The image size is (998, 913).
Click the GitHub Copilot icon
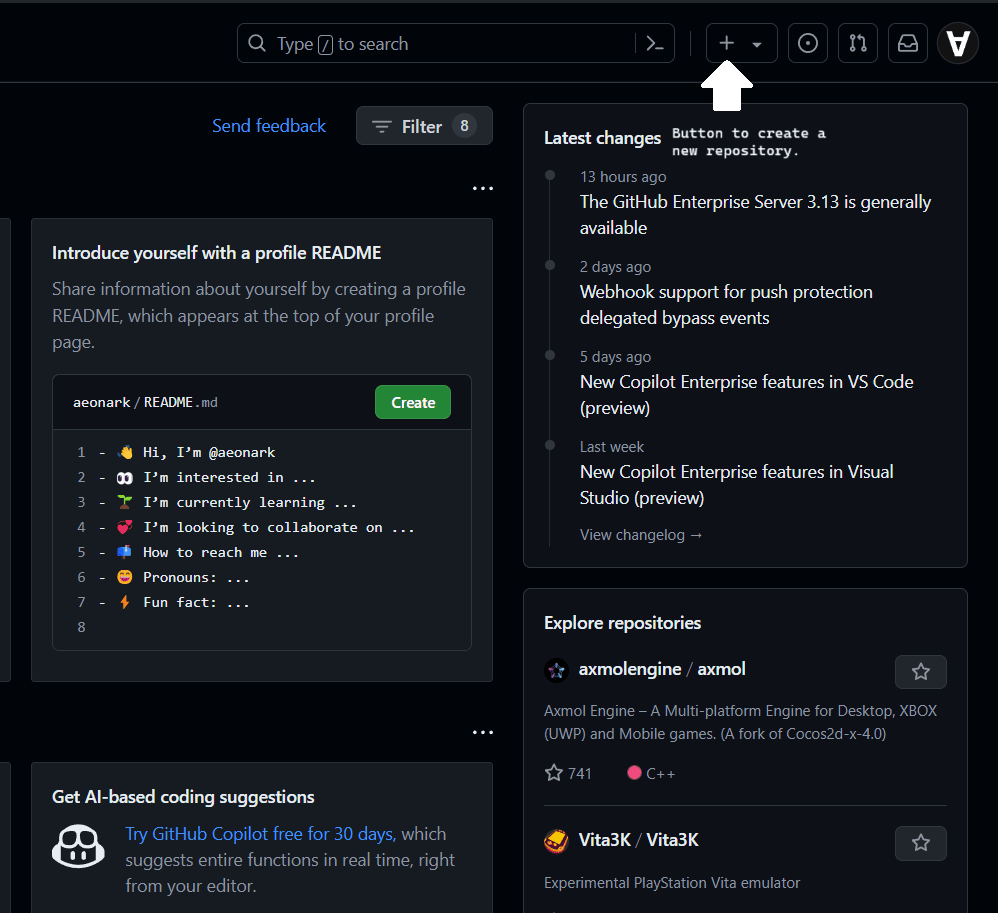[x=79, y=846]
